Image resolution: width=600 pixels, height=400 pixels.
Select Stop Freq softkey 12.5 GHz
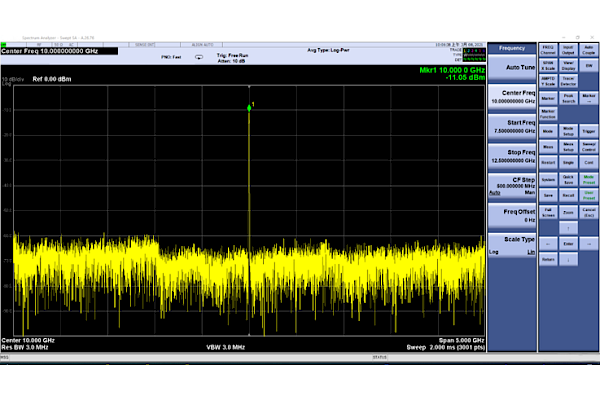tap(512, 157)
